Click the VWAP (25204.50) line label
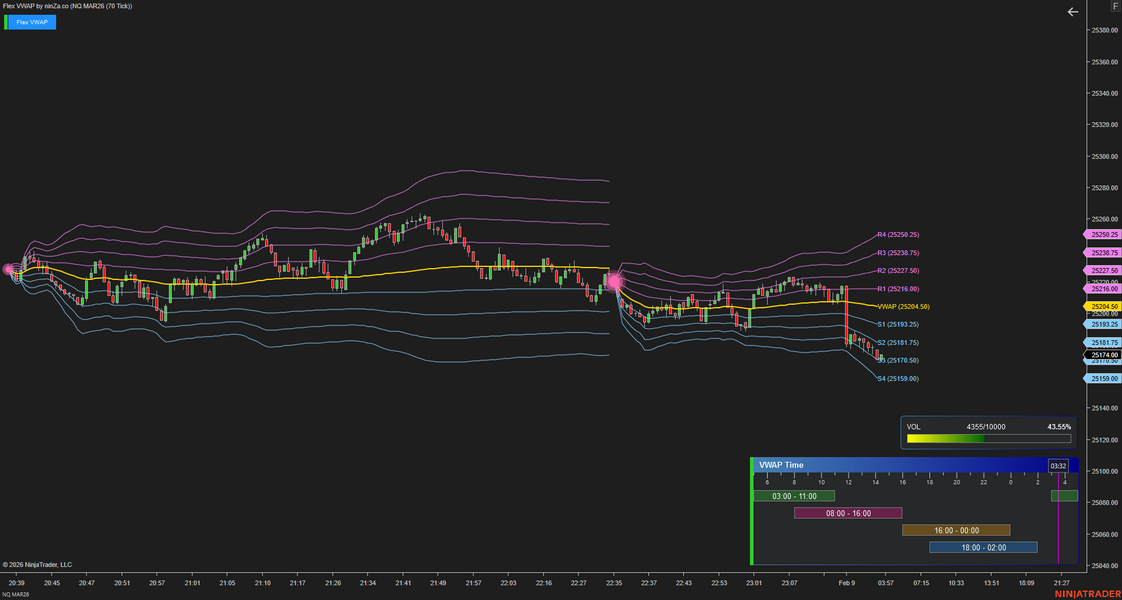This screenshot has height=600, width=1122. point(902,307)
